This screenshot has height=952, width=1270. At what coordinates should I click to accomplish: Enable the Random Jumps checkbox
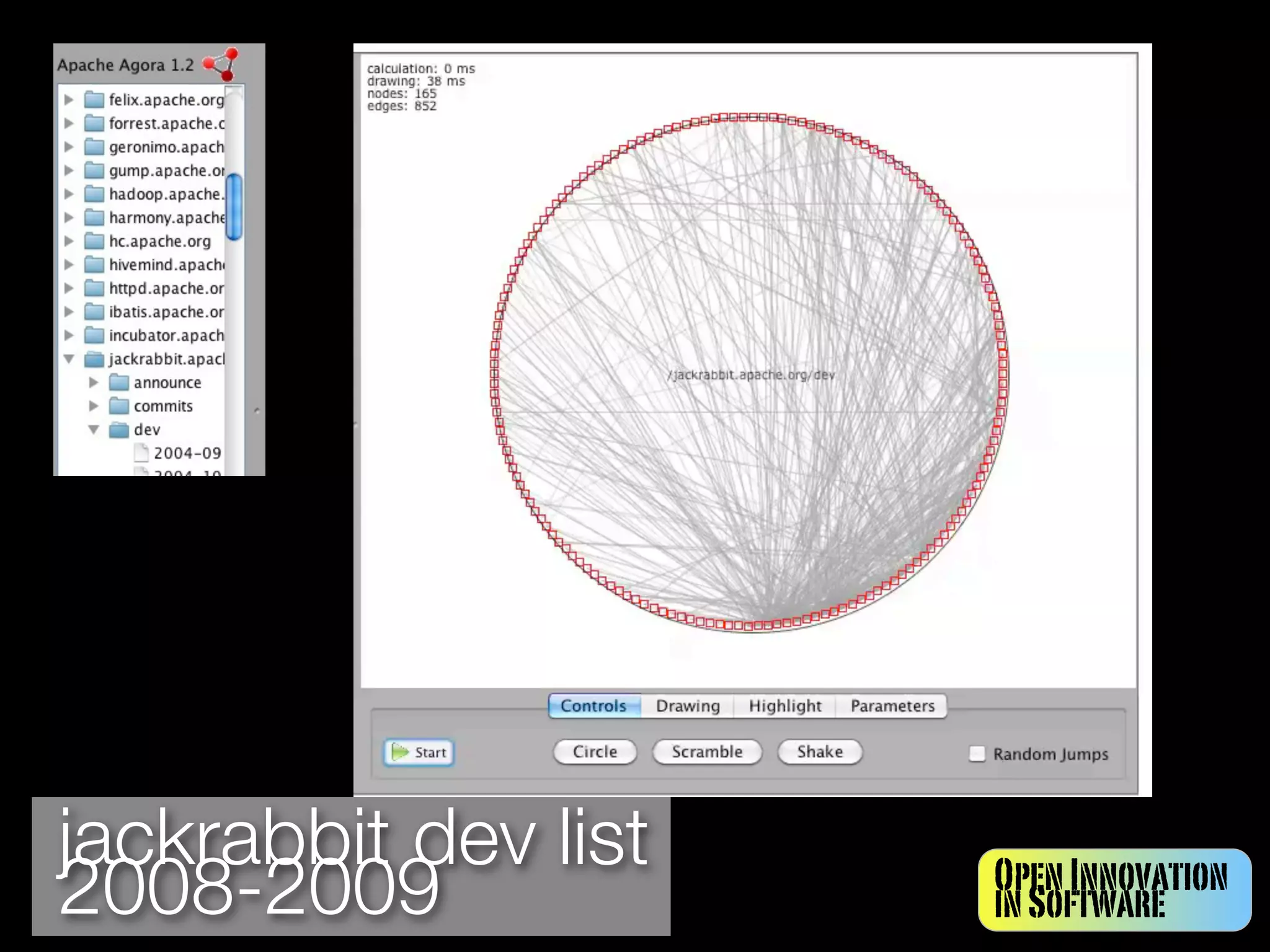pos(977,754)
